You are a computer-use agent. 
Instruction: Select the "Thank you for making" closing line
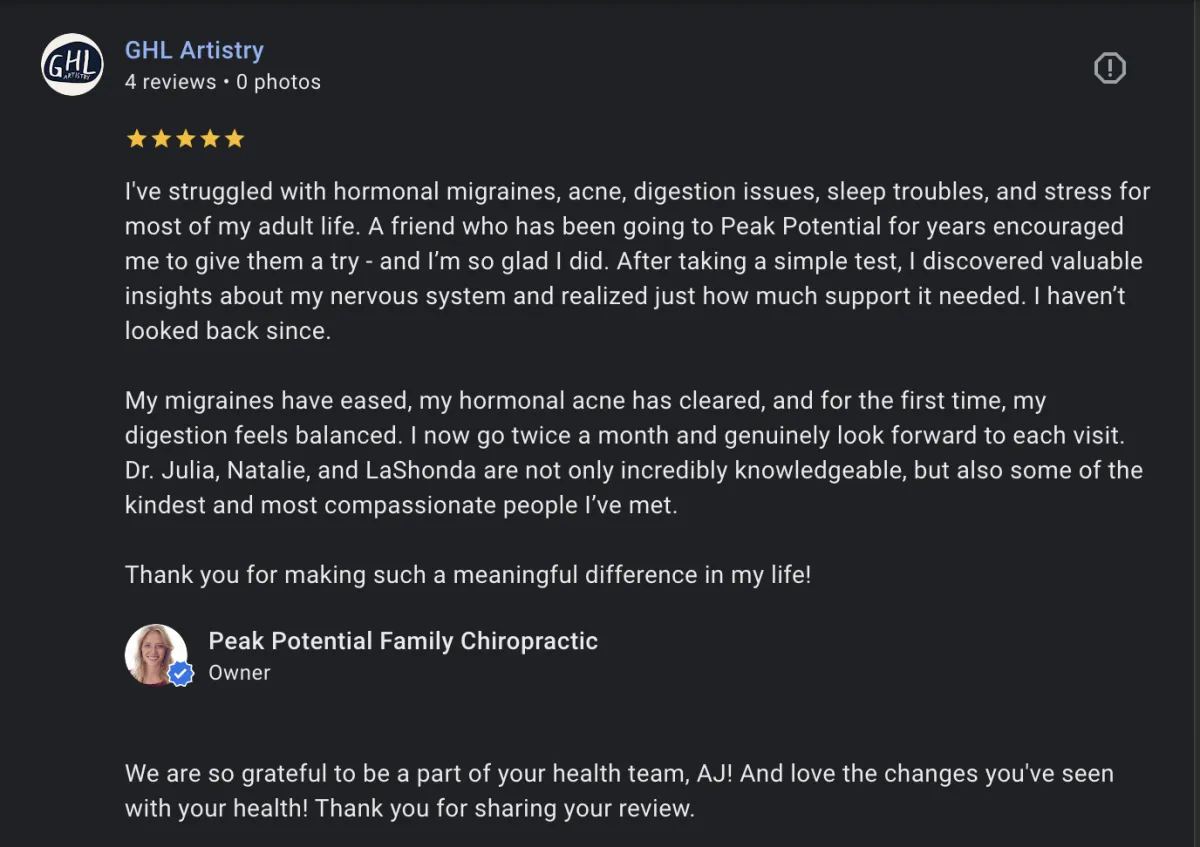tap(468, 575)
